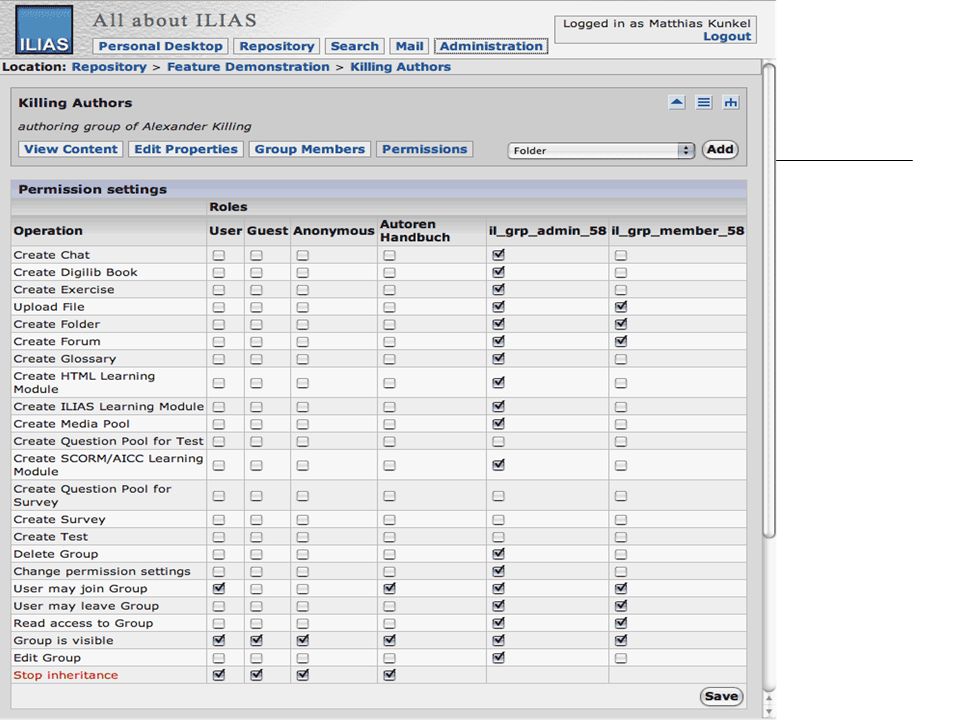Save the permission settings
The width and height of the screenshot is (960, 720).
[721, 696]
